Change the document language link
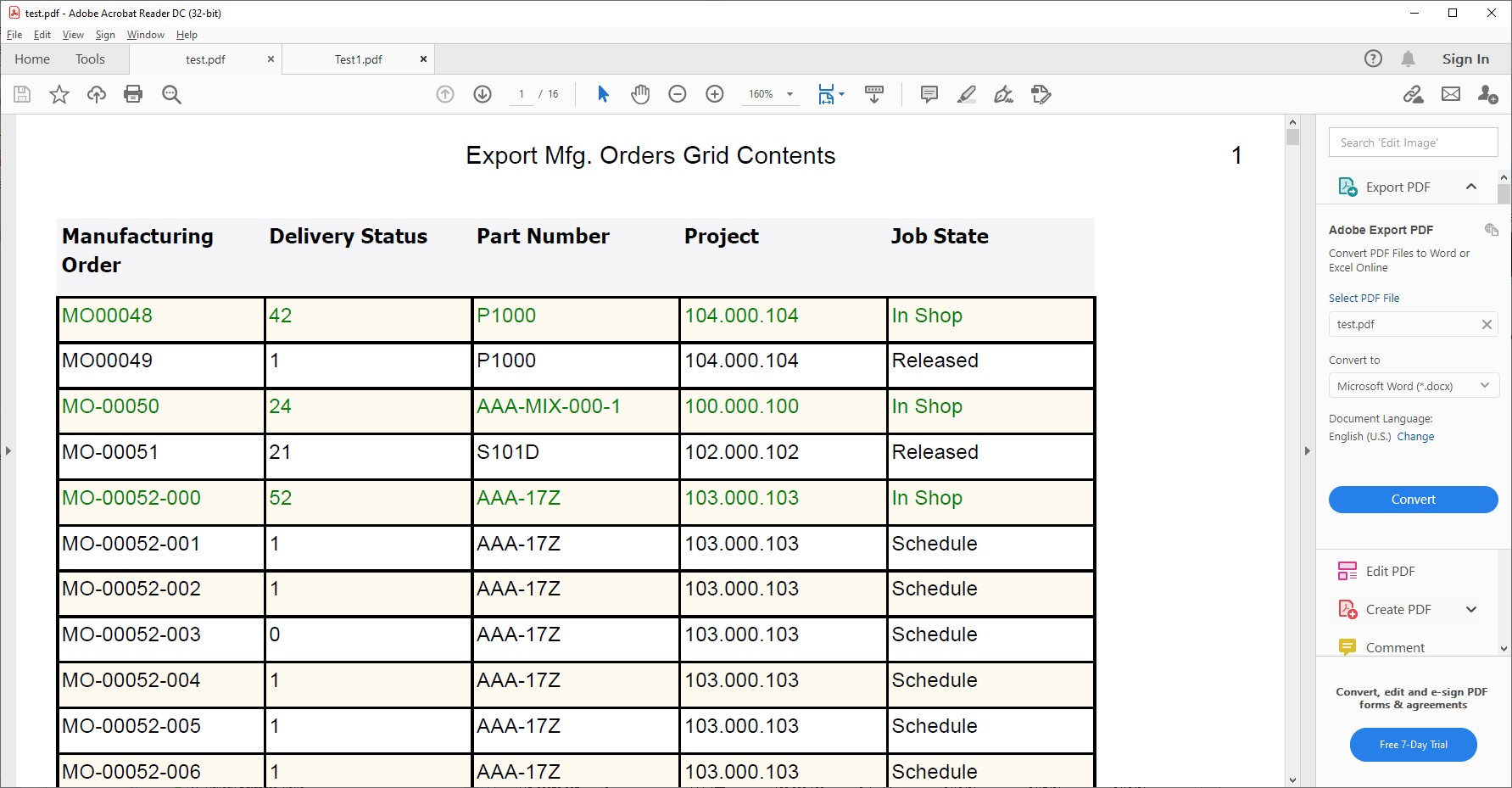The width and height of the screenshot is (1512, 788). point(1415,436)
